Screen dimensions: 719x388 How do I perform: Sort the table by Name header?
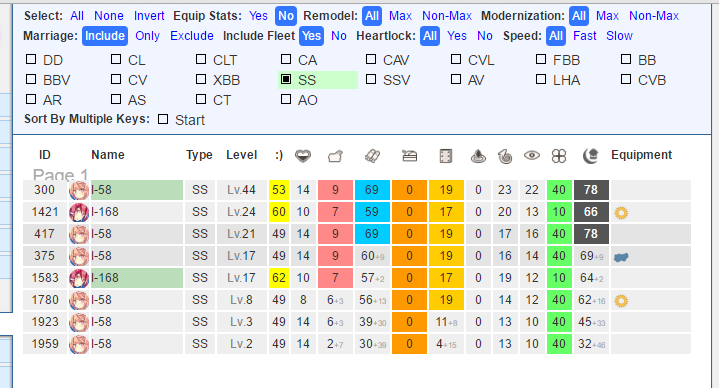pyautogui.click(x=108, y=155)
